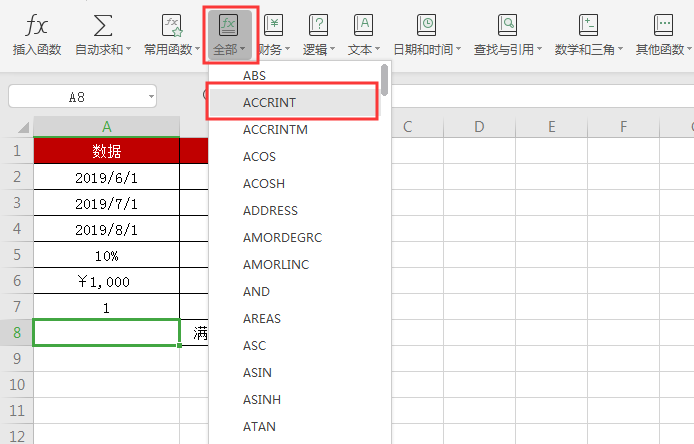Screen dimensions: 694x444
Task: Select column A header
Action: pyautogui.click(x=106, y=127)
